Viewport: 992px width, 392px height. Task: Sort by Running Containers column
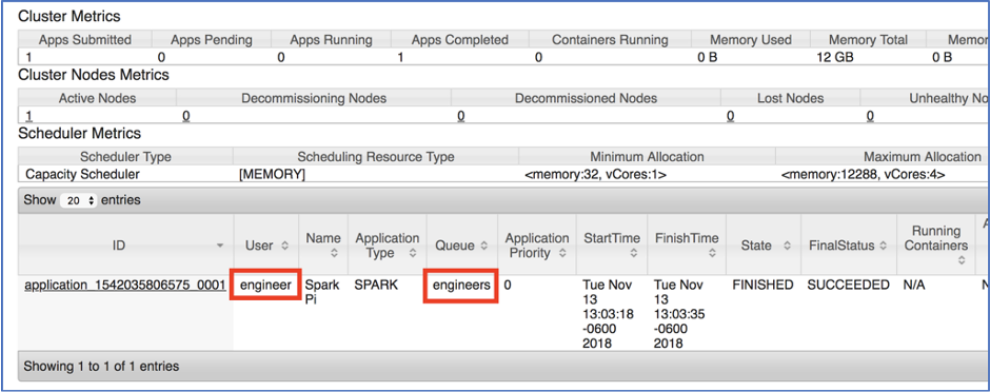click(936, 245)
